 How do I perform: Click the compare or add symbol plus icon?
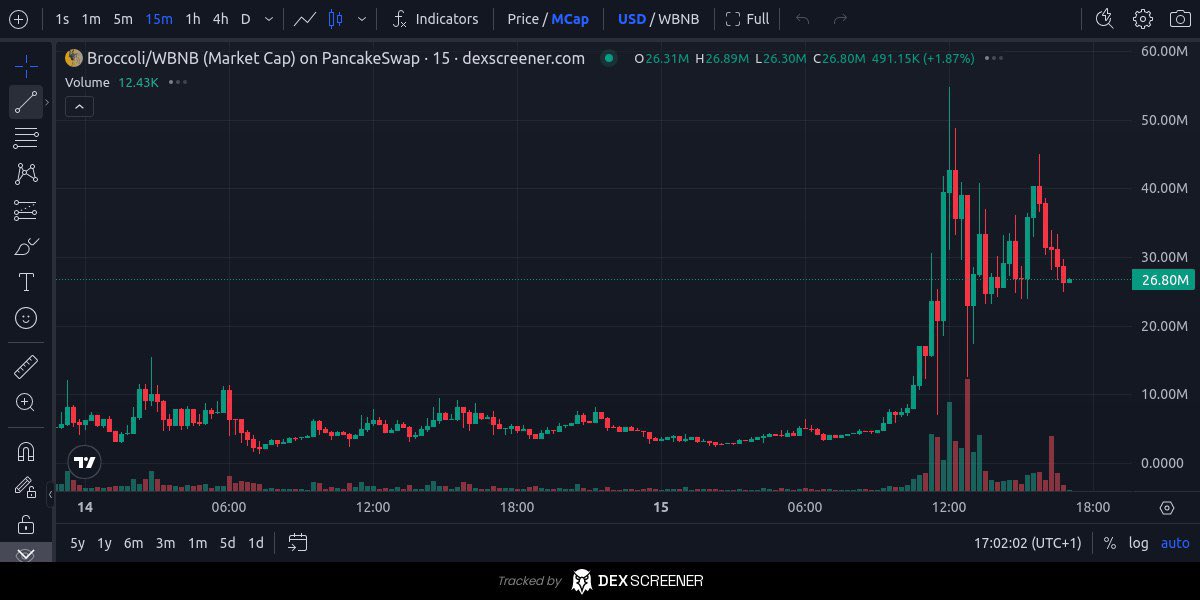click(x=19, y=19)
